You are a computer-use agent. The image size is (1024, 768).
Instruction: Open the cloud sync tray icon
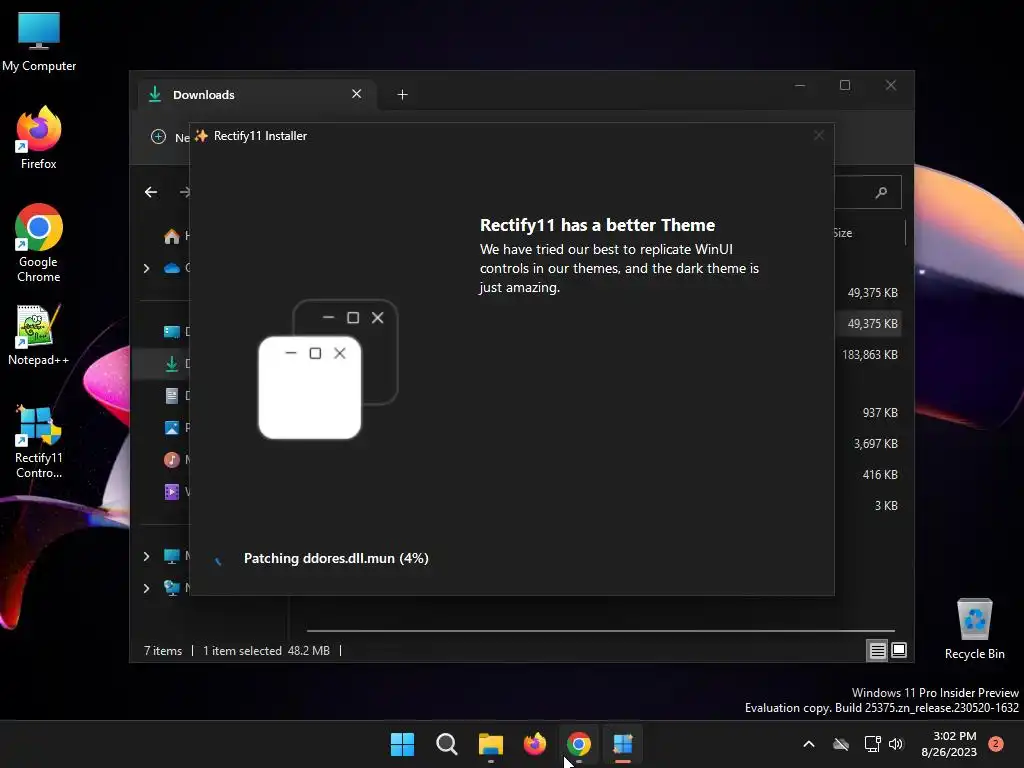(x=841, y=744)
